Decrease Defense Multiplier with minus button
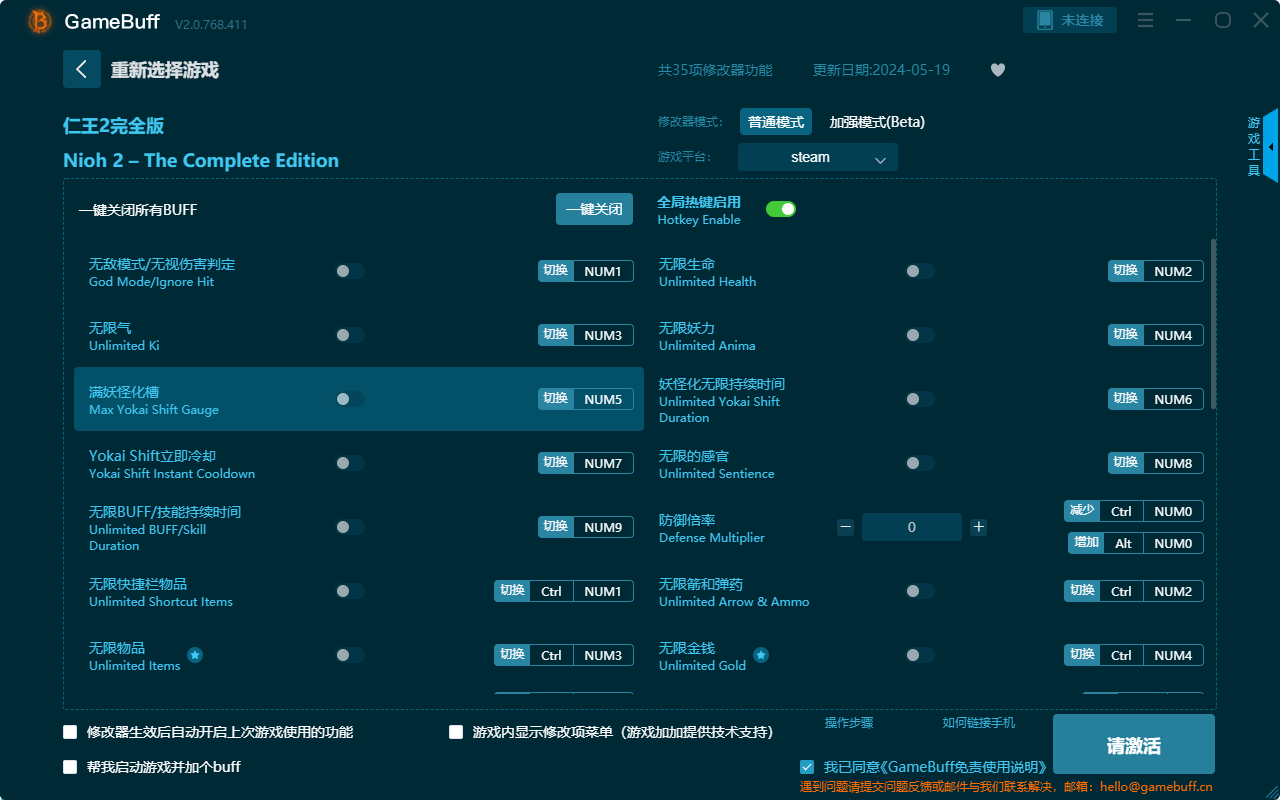Screen dimensions: 1280x800 846,527
